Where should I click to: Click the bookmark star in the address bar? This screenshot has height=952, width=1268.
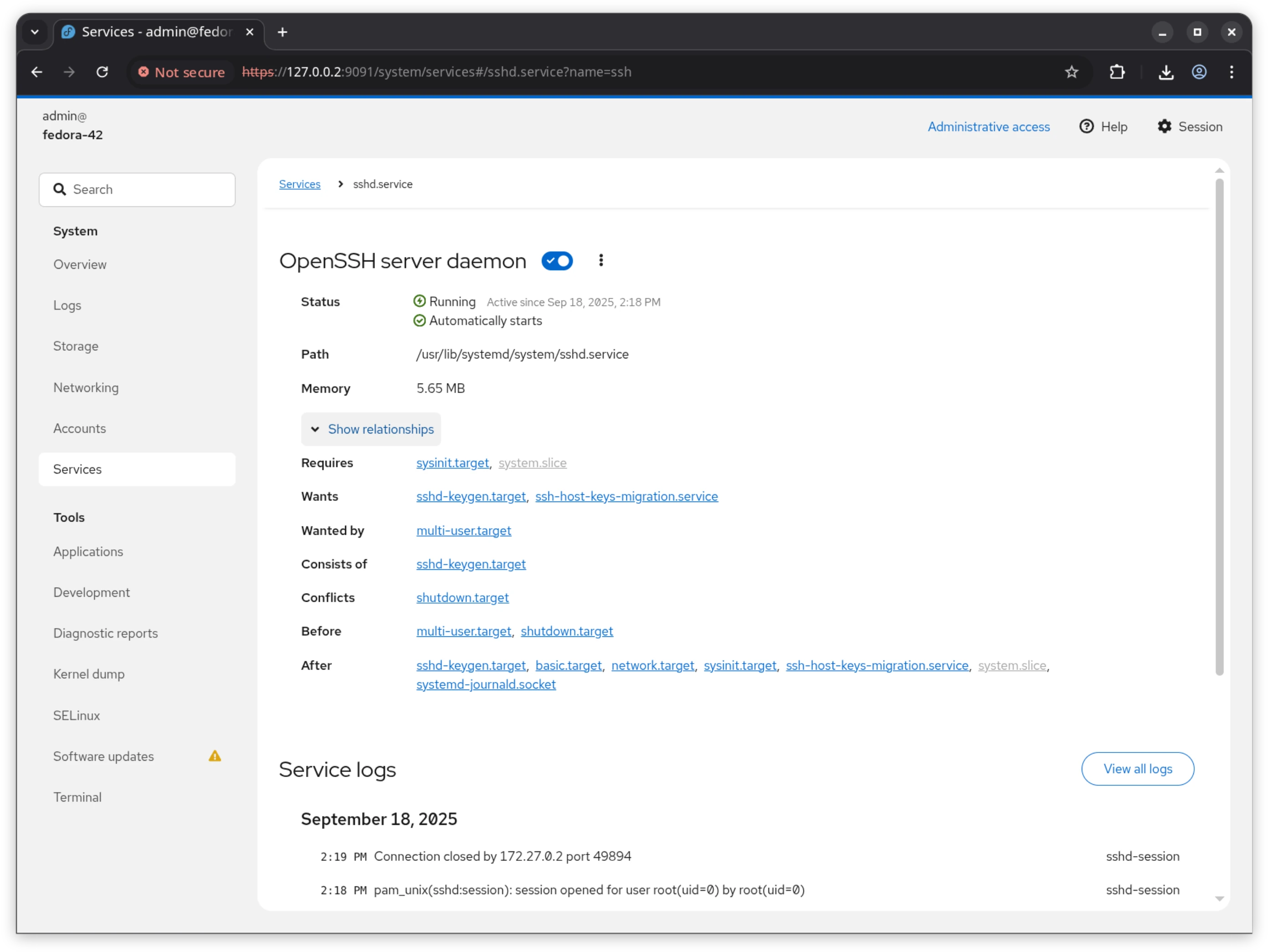(x=1071, y=72)
